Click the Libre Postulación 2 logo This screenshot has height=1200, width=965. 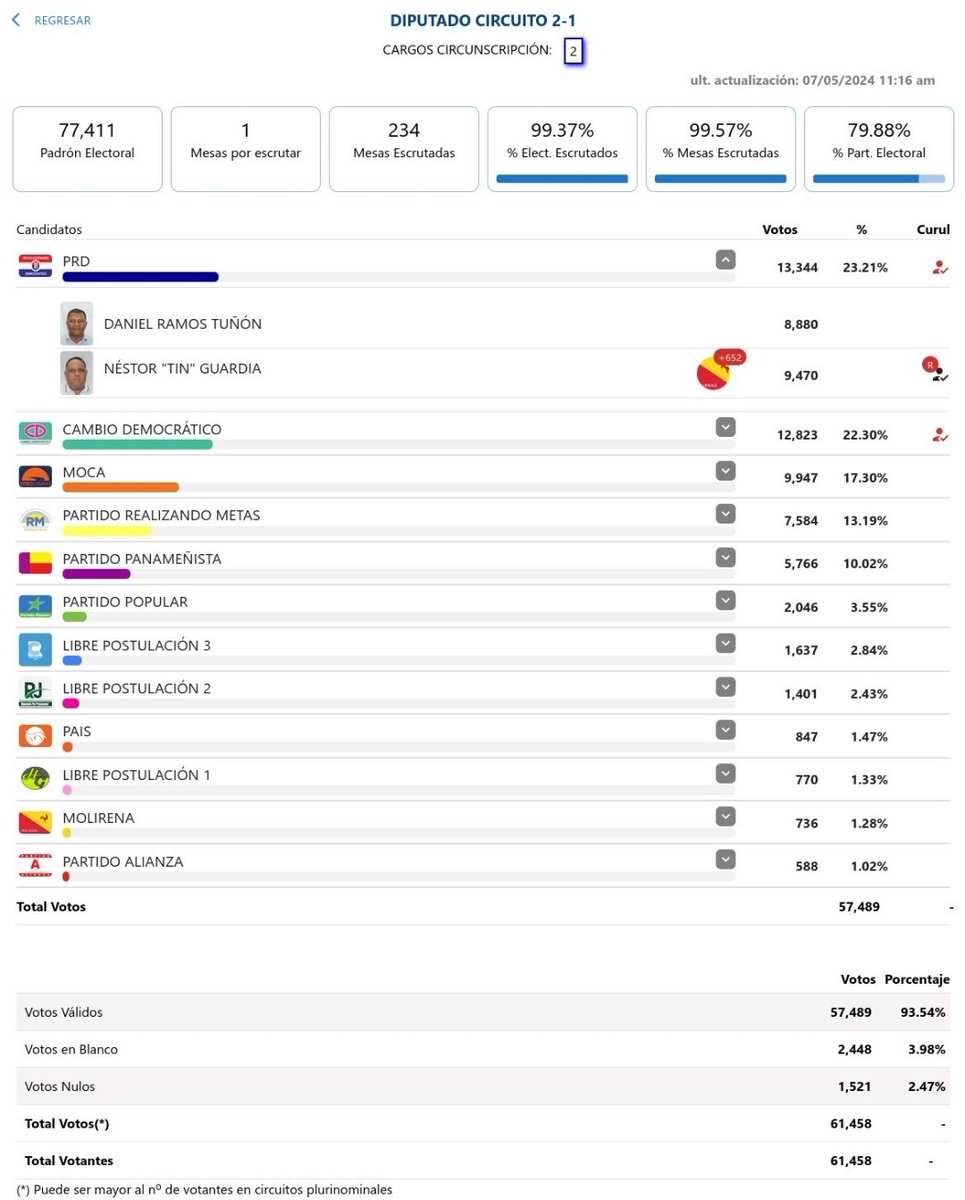pos(35,692)
